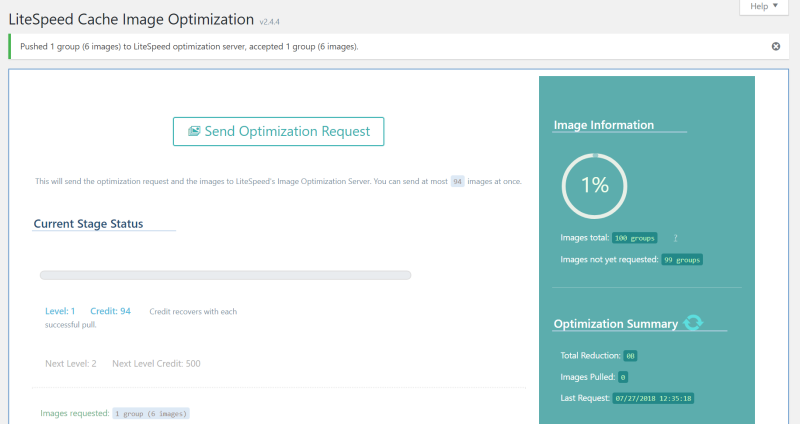Click the 94 images limit badge
800x424 pixels.
458,181
